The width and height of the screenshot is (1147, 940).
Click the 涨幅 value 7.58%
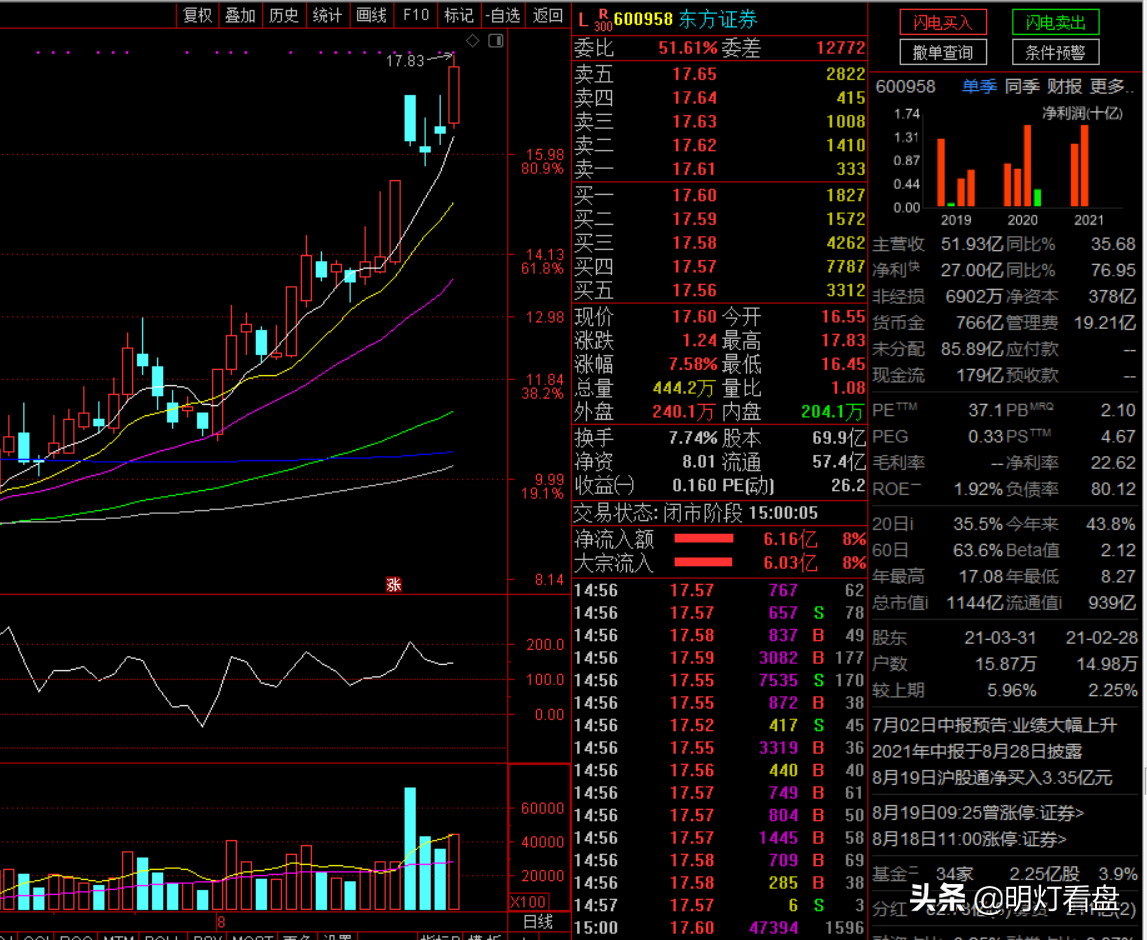pyautogui.click(x=693, y=364)
